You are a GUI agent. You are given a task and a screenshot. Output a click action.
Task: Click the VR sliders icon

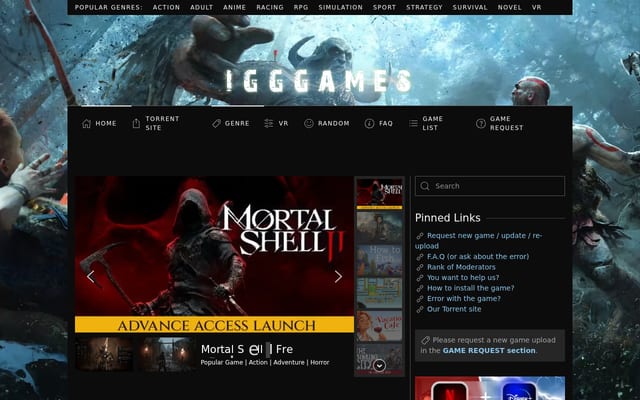click(x=269, y=123)
